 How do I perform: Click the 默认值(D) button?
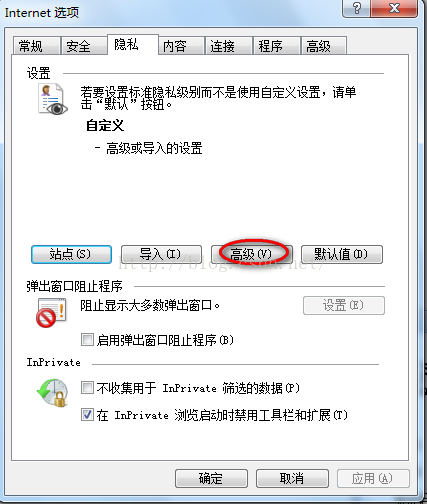click(342, 255)
